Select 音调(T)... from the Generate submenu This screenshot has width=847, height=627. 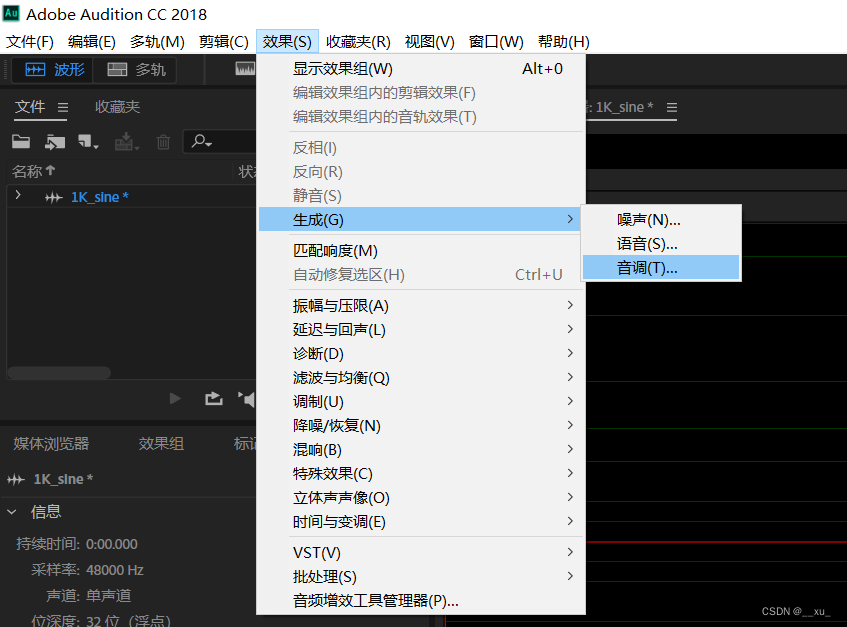[661, 267]
